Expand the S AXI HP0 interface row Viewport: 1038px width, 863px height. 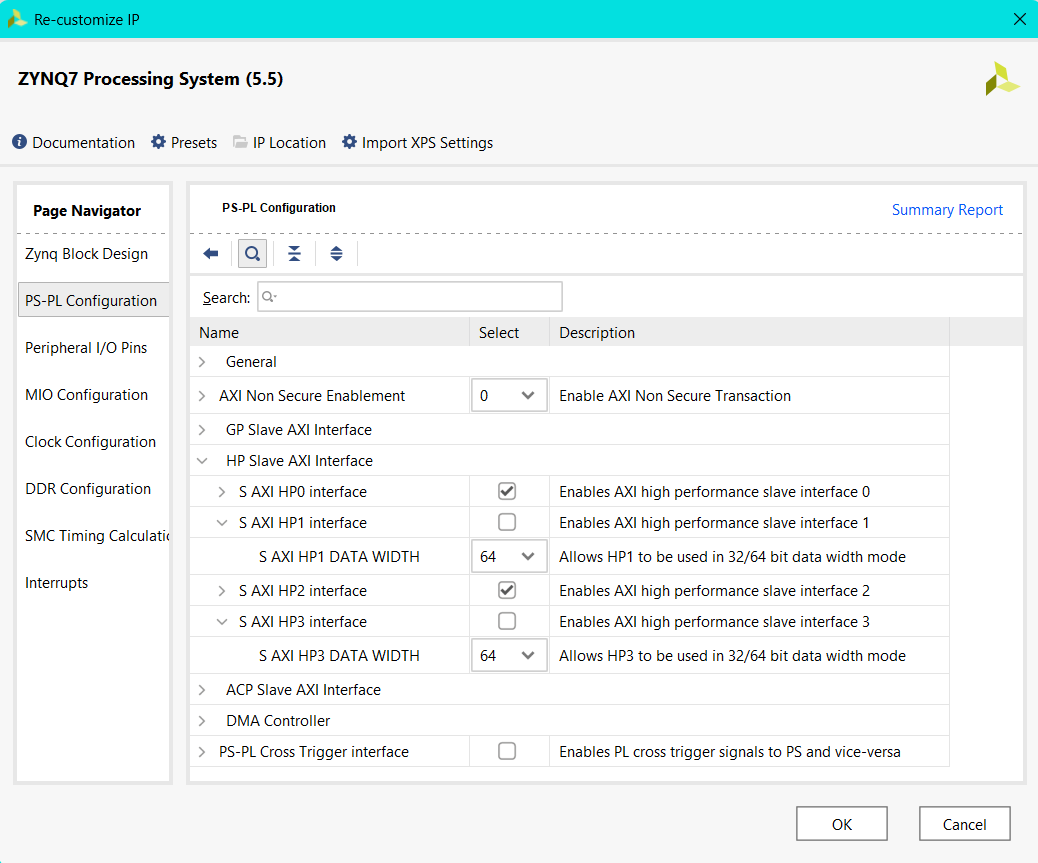coord(222,492)
